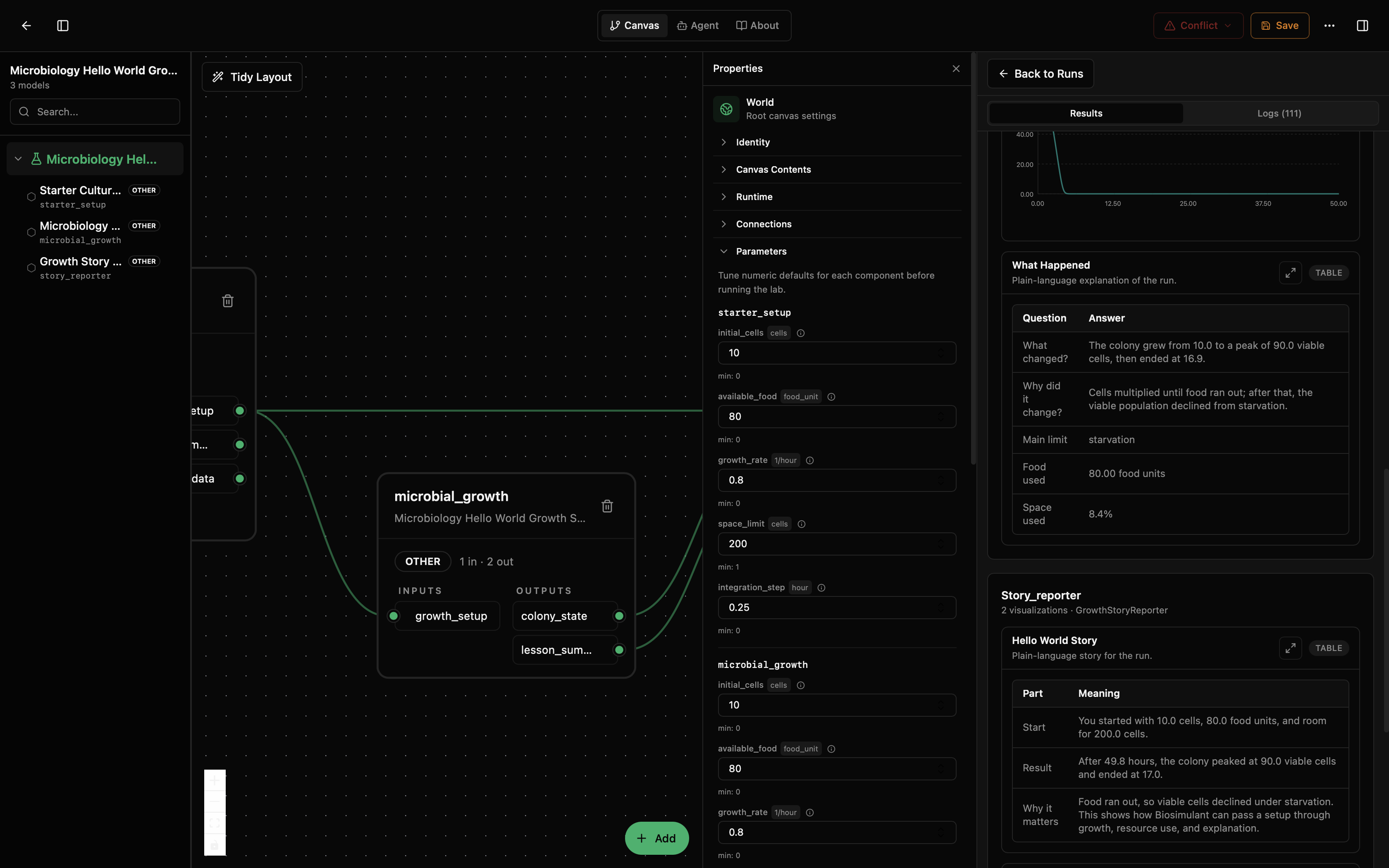Click the OTHER badge on microbial_growth node
The width and height of the screenshot is (1389, 868).
[x=422, y=561]
